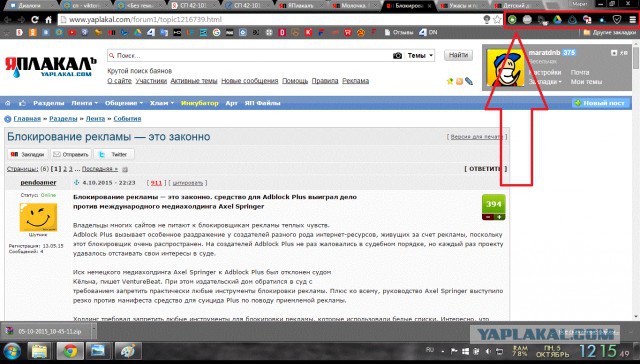Viewport: 640px width, 364px height.
Task: Open ЯП Файлы in the nav bar
Action: click(262, 103)
